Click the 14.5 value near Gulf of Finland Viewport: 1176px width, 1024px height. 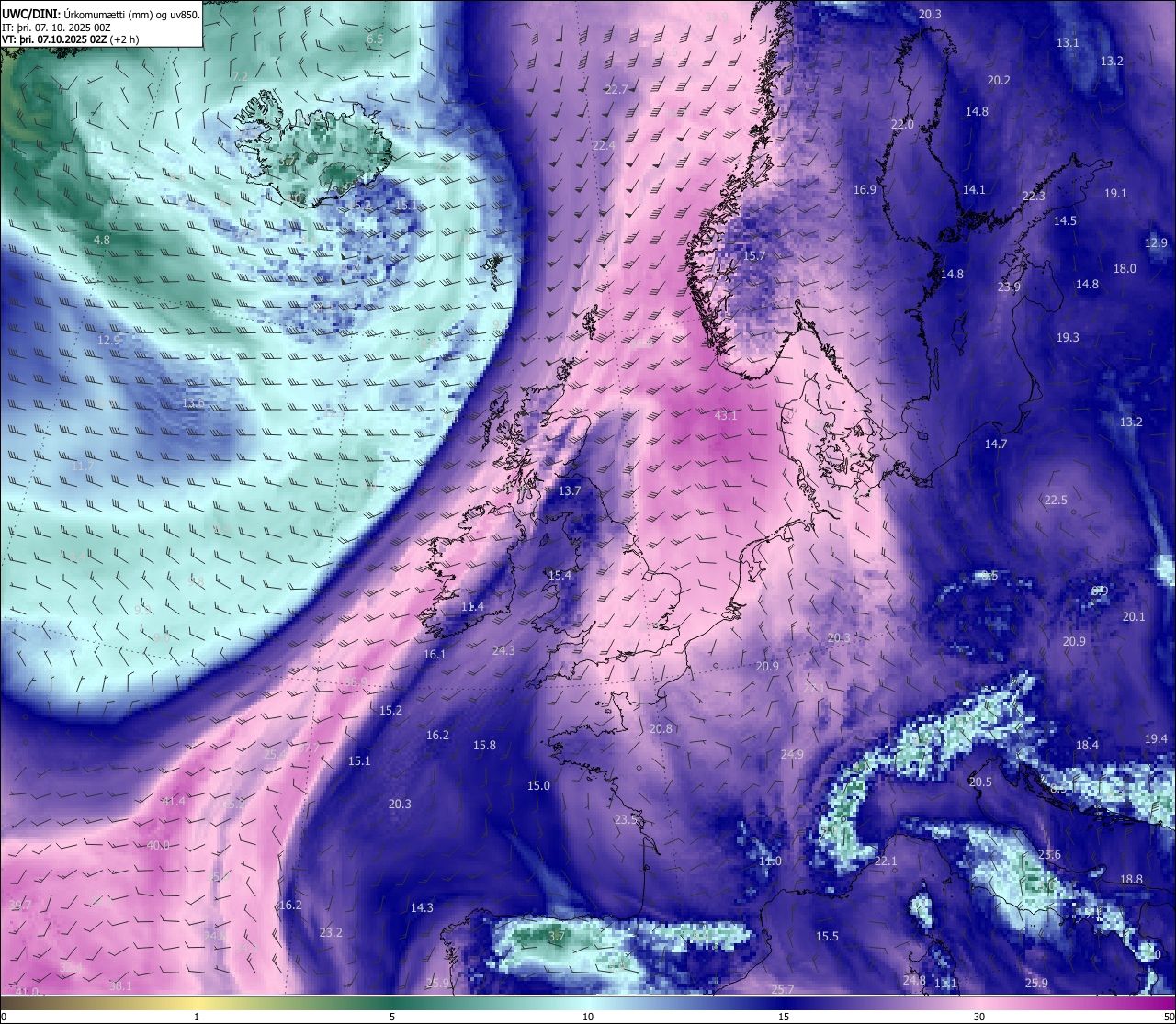tap(1065, 220)
